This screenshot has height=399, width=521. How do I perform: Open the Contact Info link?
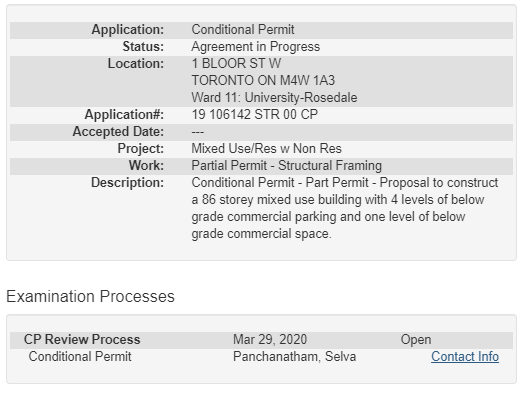(x=465, y=356)
